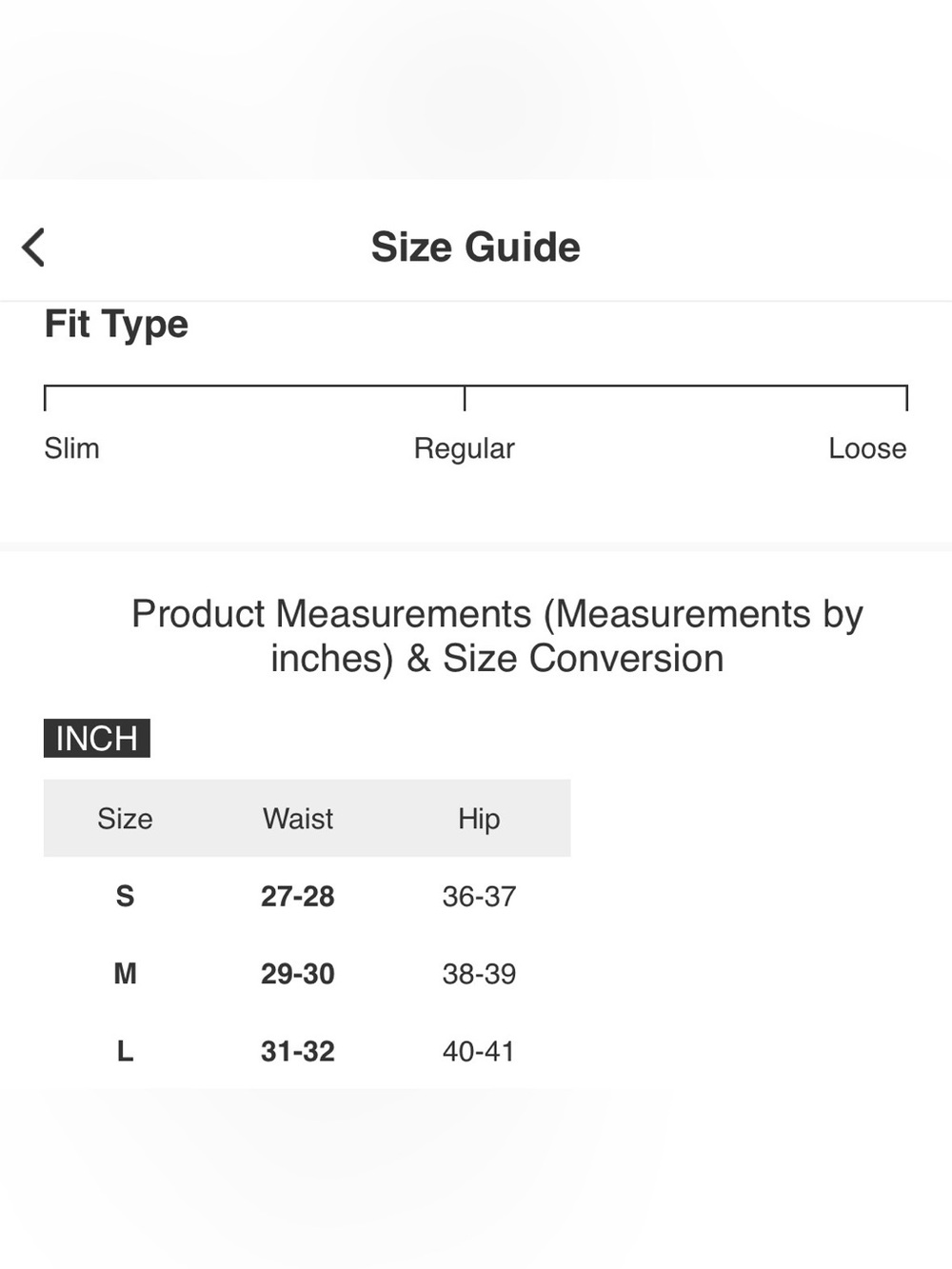
Task: Click the Size Guide title
Action: [475, 248]
